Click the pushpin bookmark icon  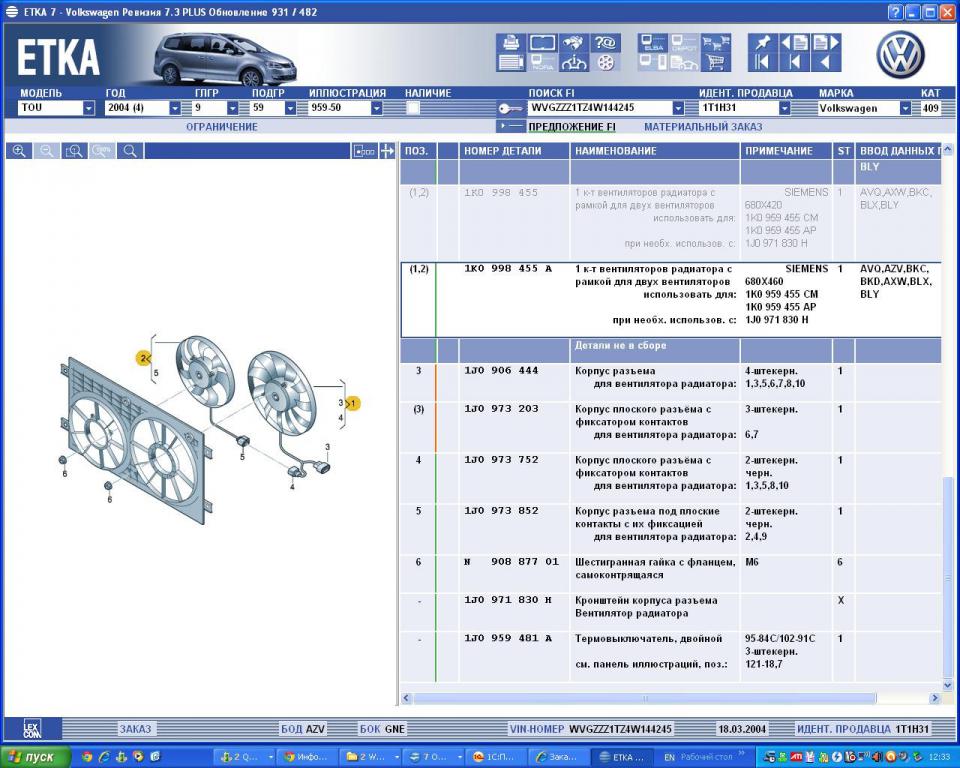763,42
